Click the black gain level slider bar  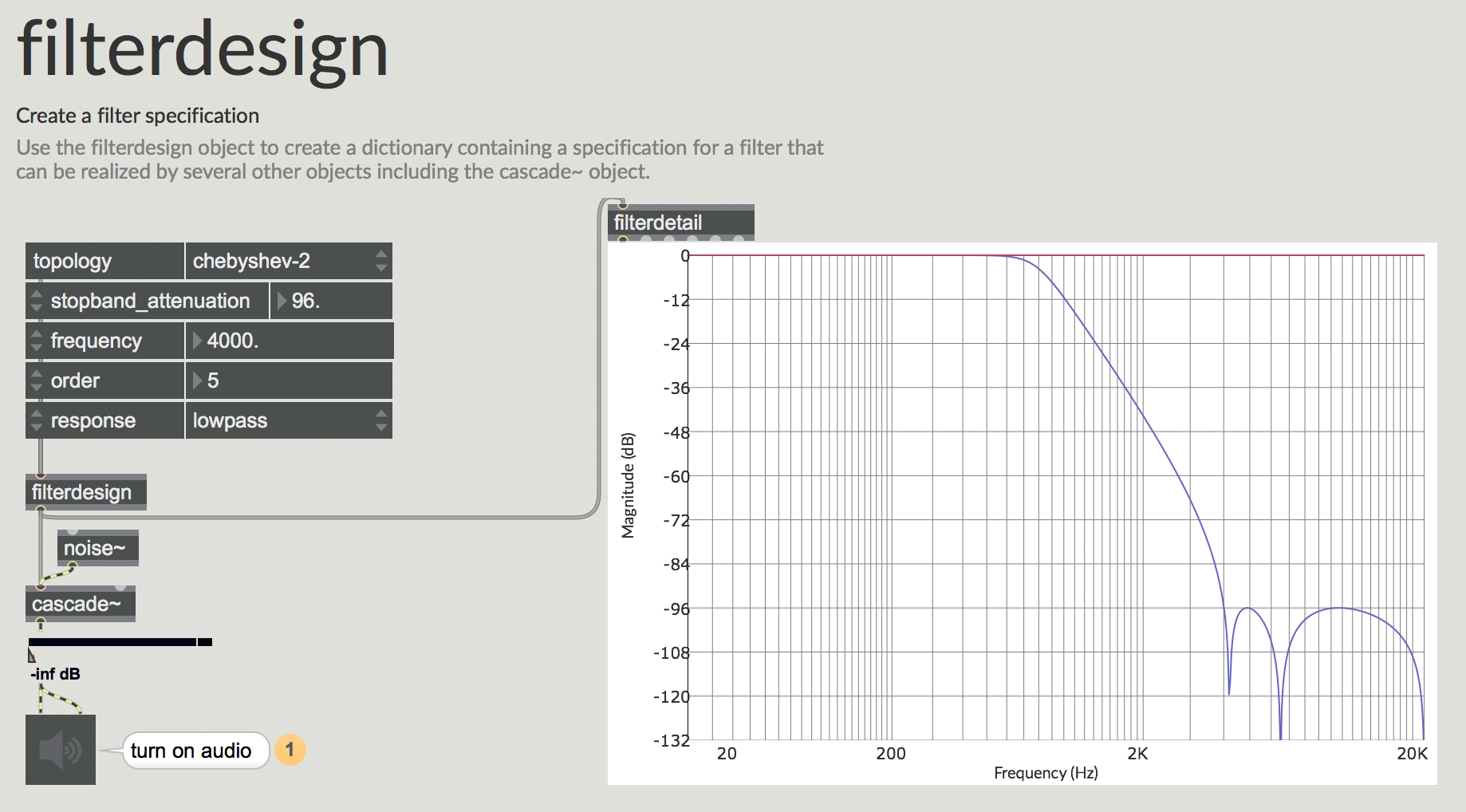pos(120,642)
